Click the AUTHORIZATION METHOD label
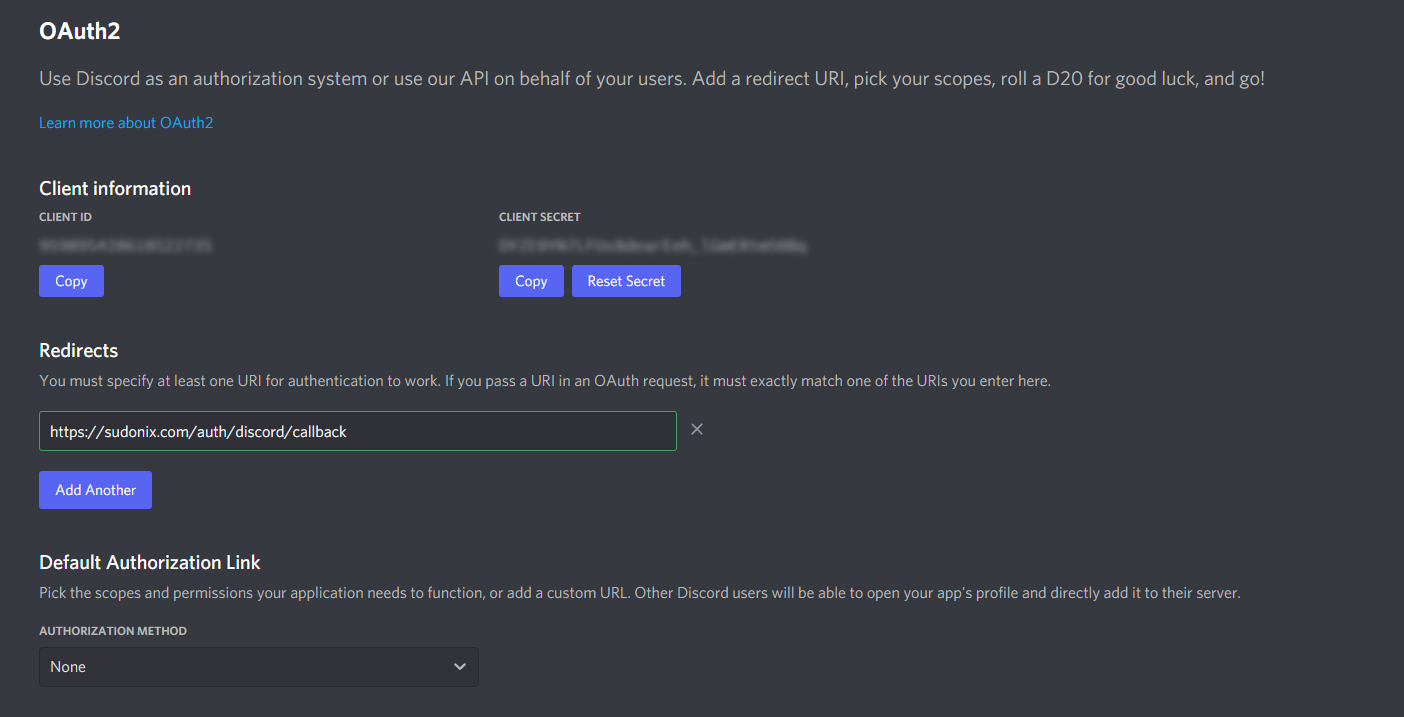This screenshot has height=717, width=1404. click(113, 631)
